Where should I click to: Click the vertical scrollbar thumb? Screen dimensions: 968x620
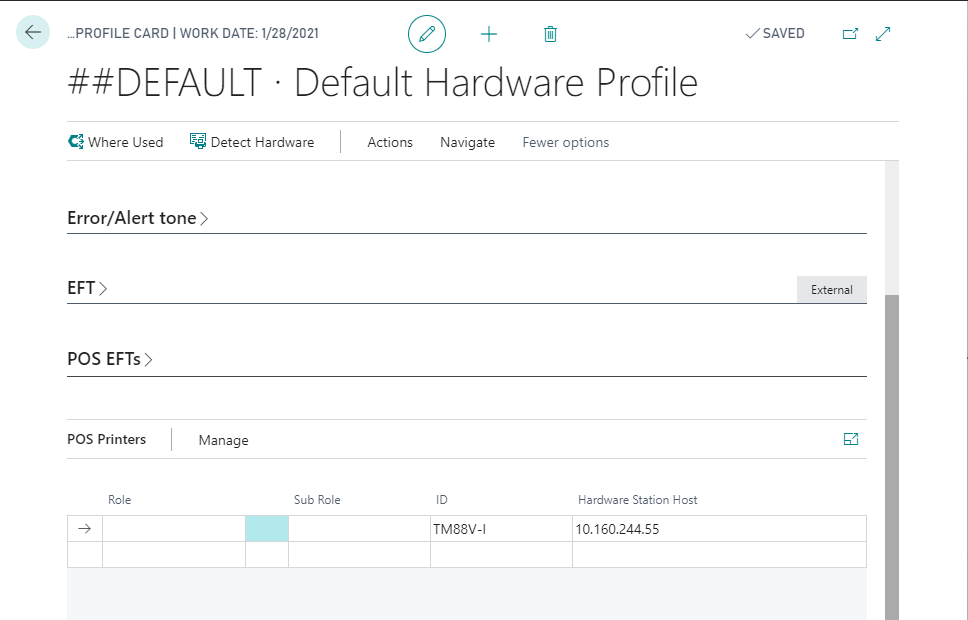[x=892, y=450]
